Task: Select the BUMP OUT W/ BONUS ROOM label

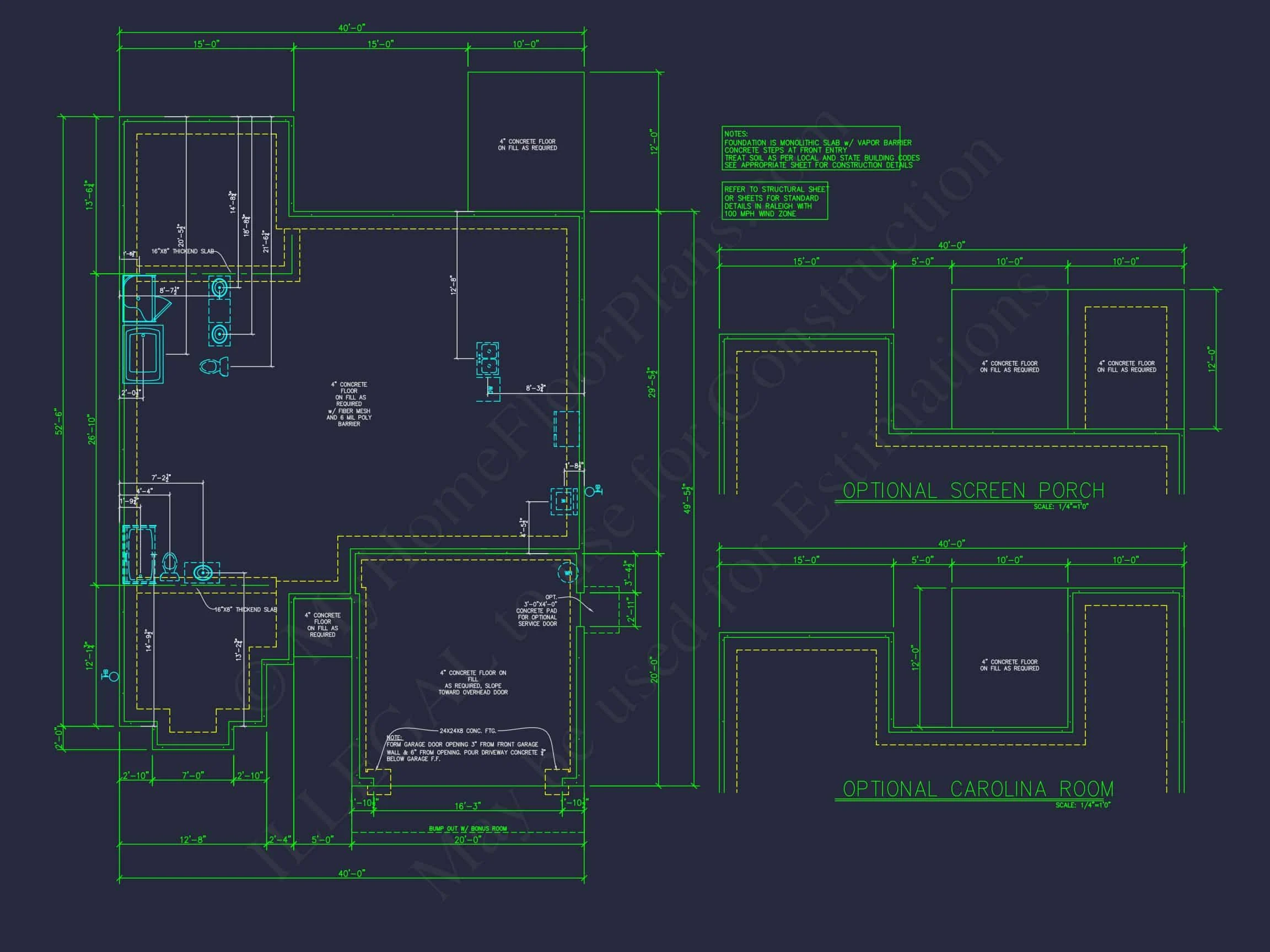Action: pos(467,828)
